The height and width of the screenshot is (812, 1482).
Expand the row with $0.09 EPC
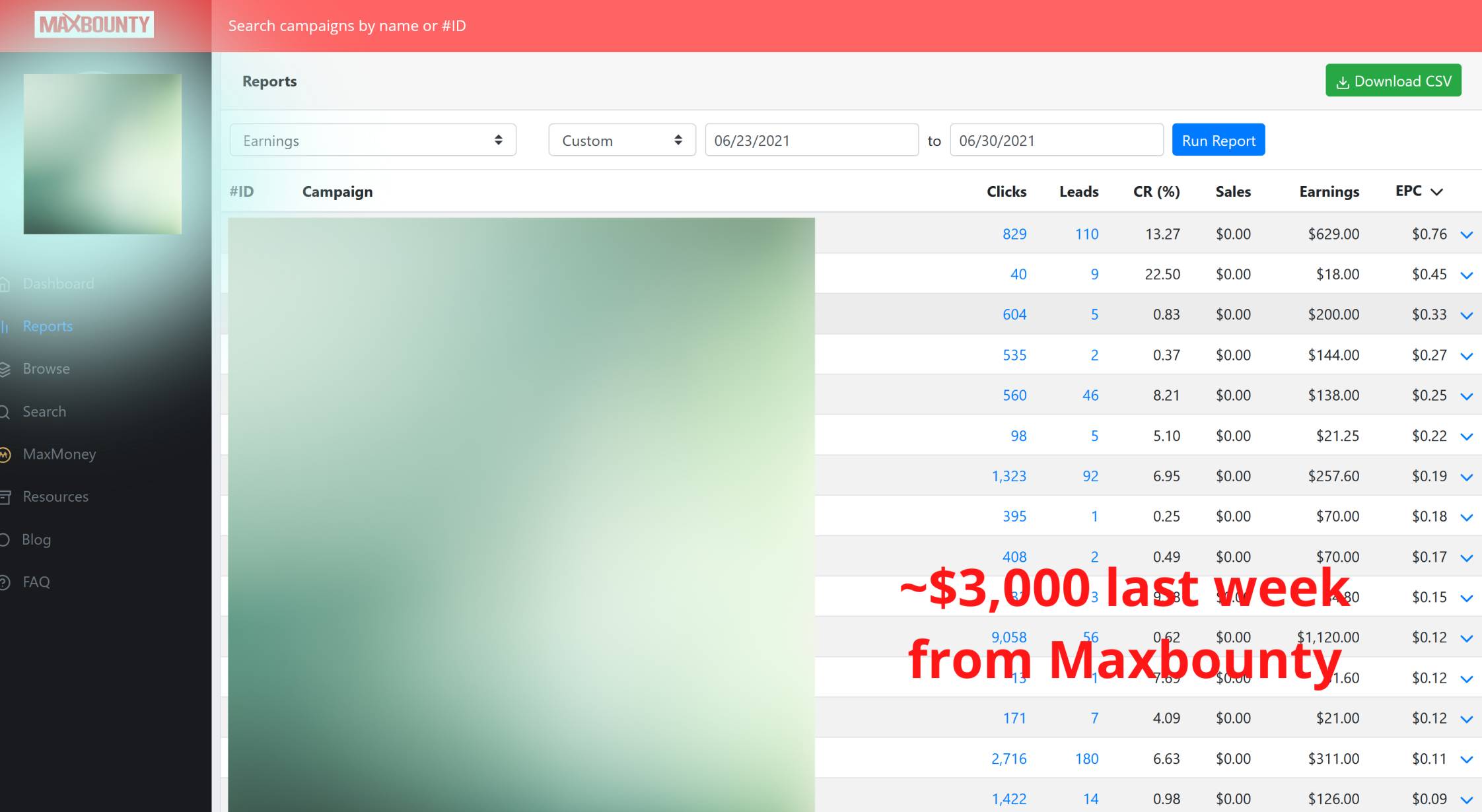click(1466, 799)
